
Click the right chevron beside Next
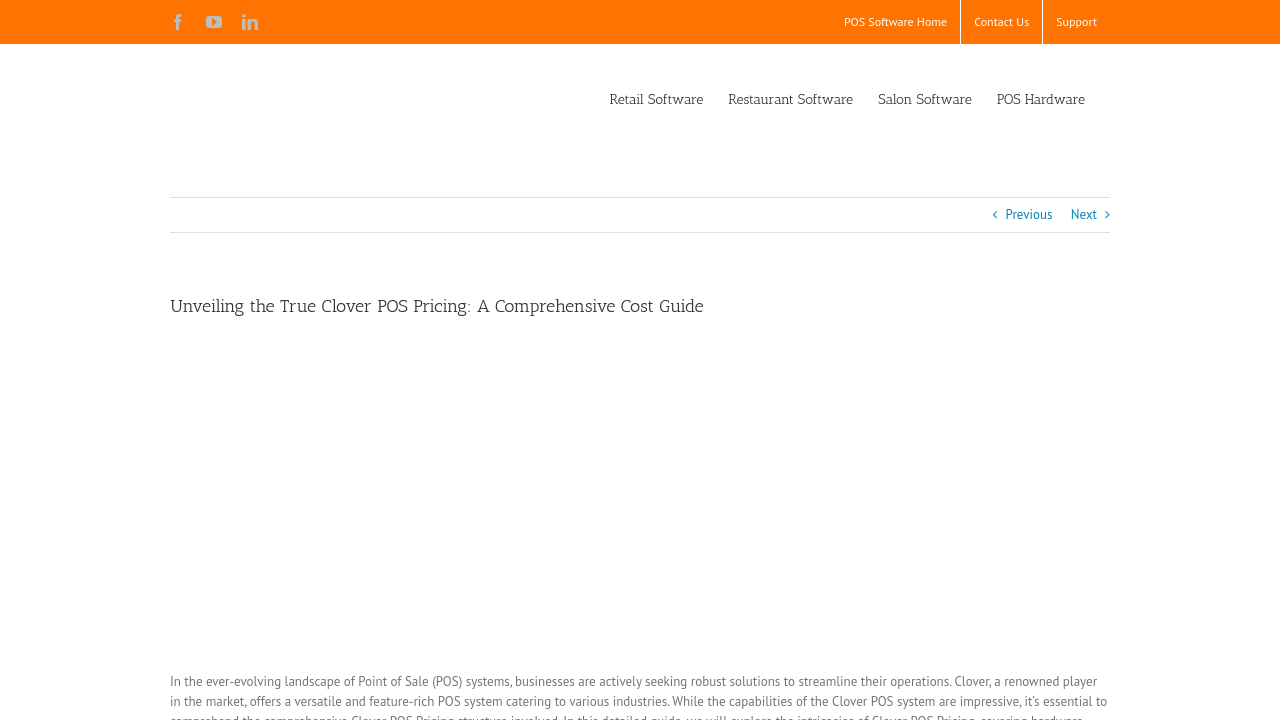coord(1107,215)
